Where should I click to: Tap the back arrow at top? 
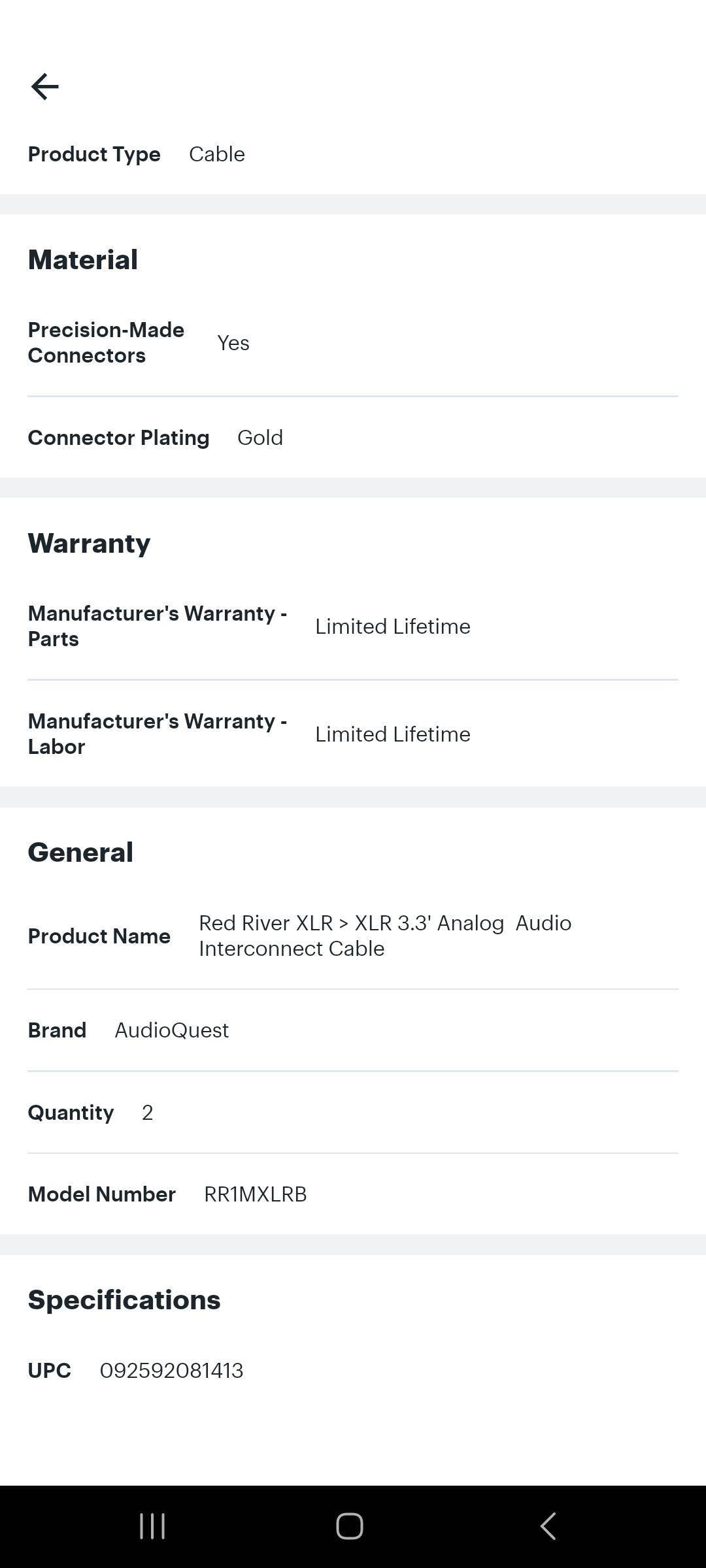click(x=44, y=86)
